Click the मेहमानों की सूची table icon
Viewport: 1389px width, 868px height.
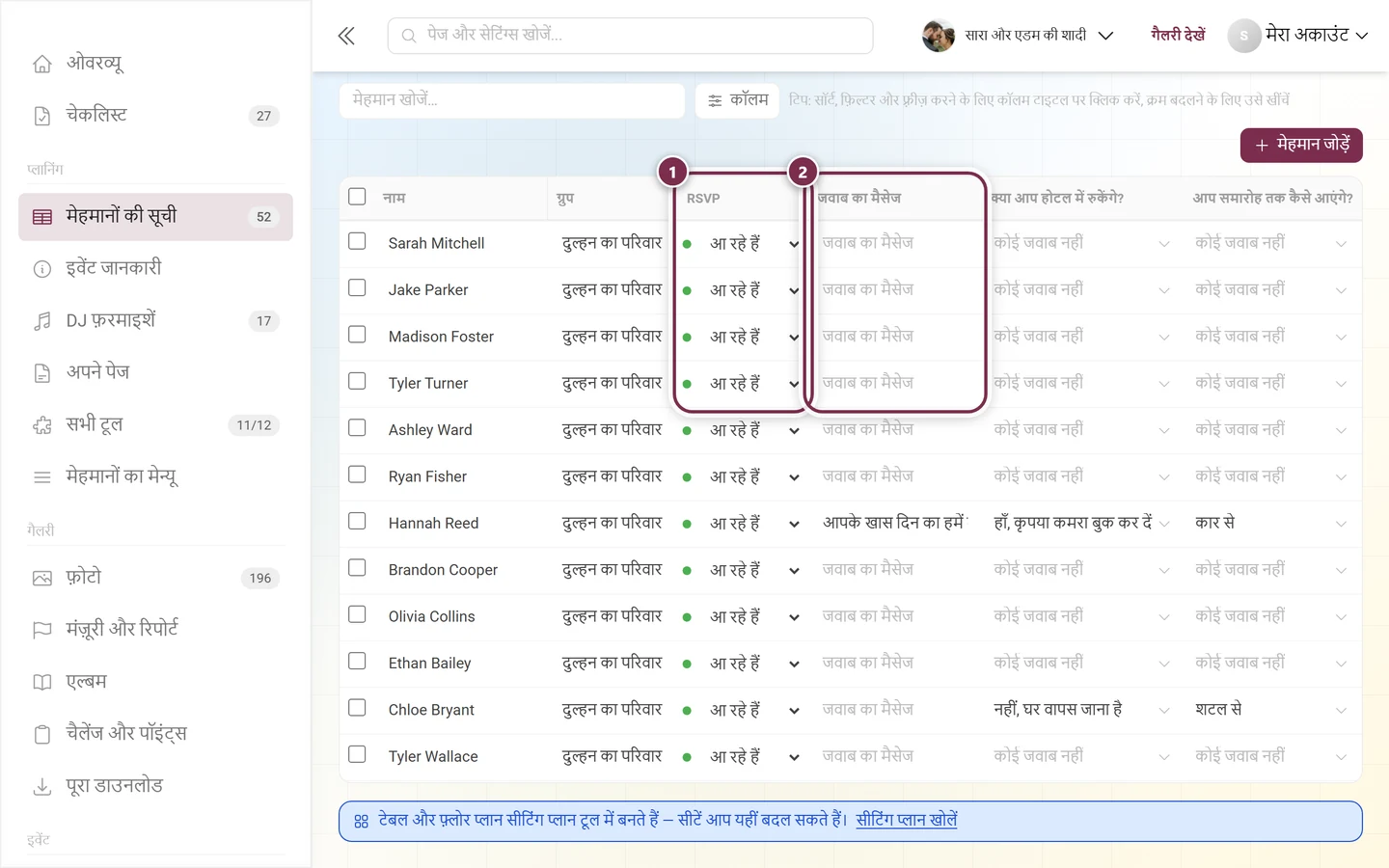pos(42,217)
